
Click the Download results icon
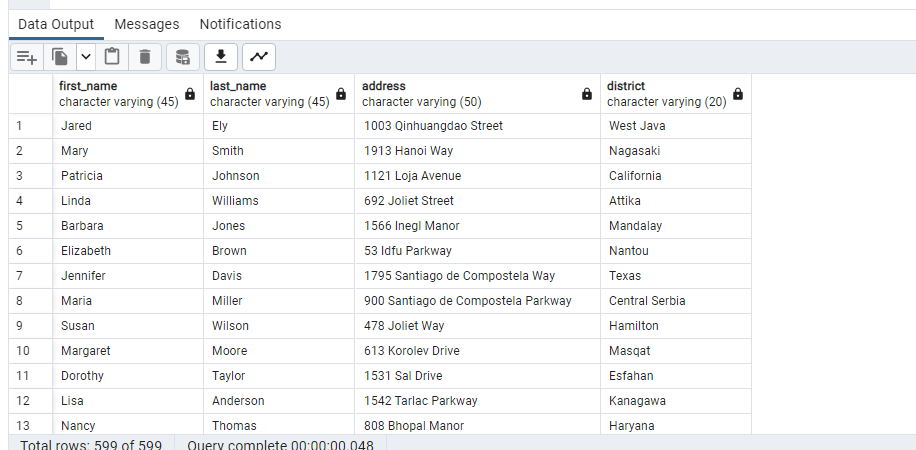pos(221,57)
